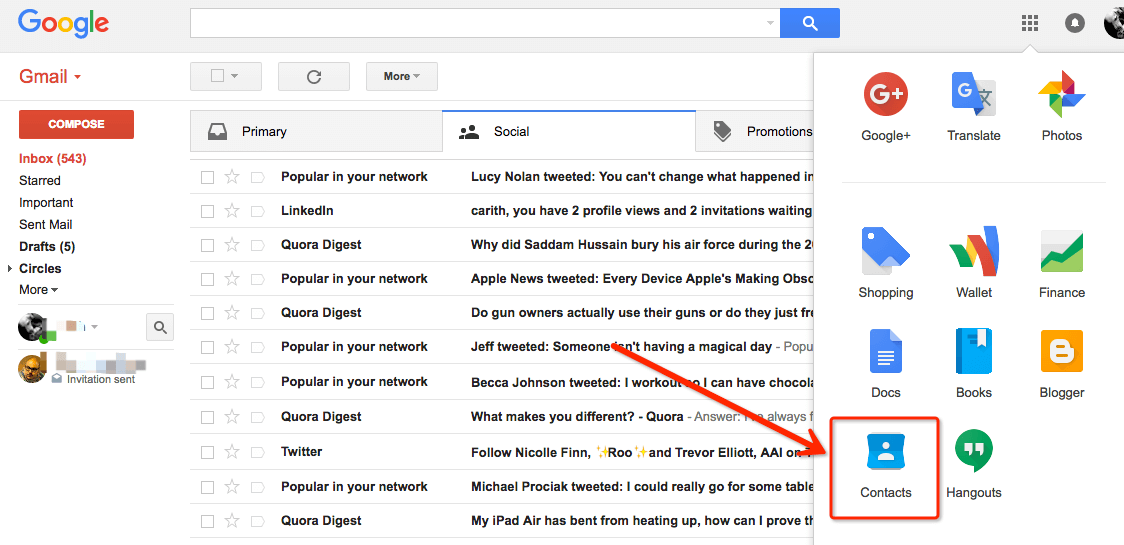Open Google+ from apps menu
The image size is (1124, 545).
tap(886, 106)
